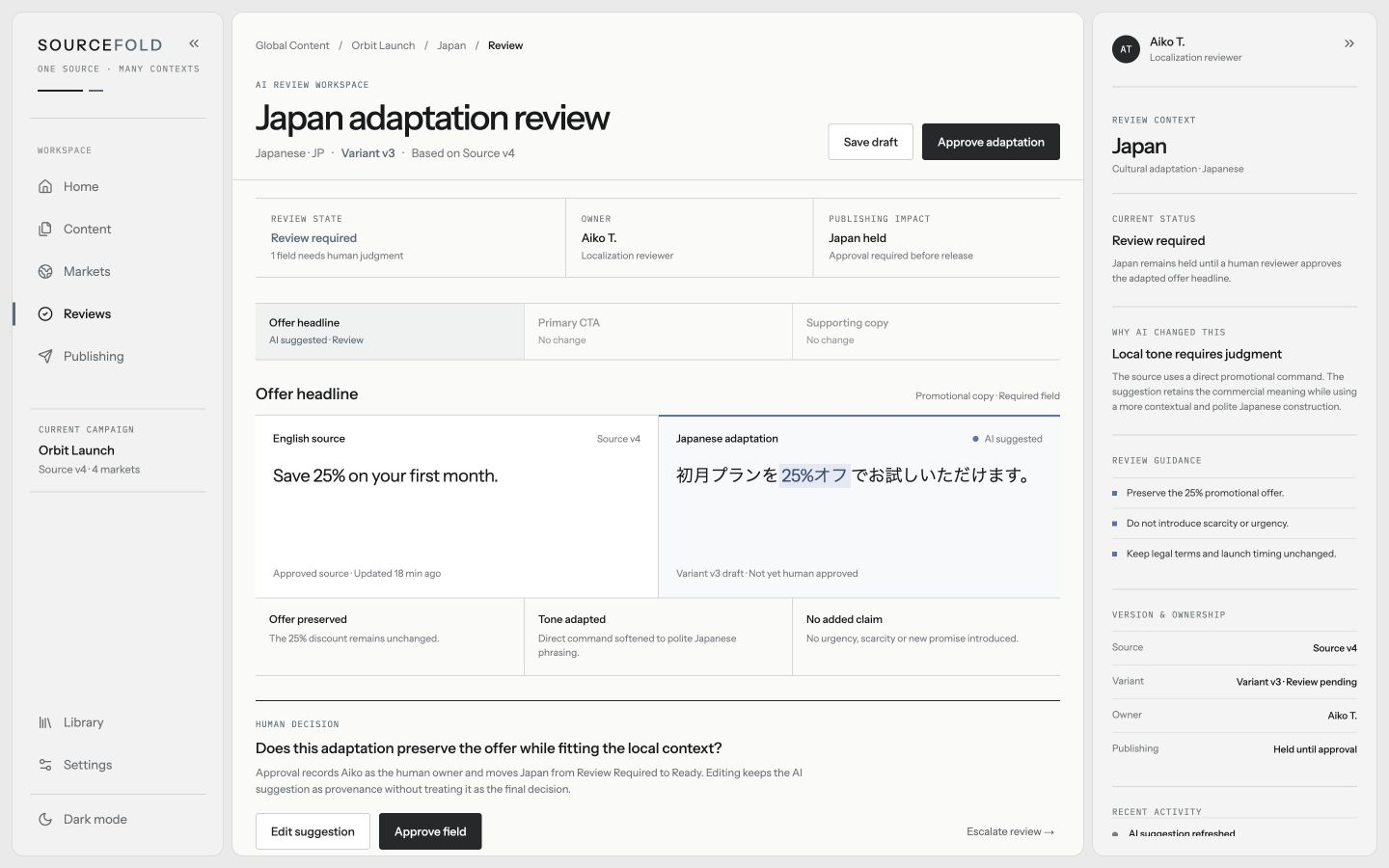Click Edit suggestion button
1389x868 pixels.
point(313,831)
